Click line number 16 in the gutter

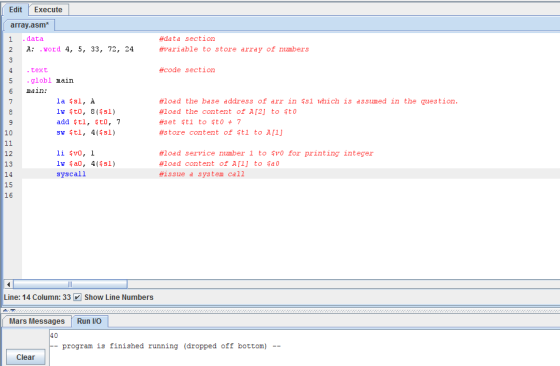9,195
